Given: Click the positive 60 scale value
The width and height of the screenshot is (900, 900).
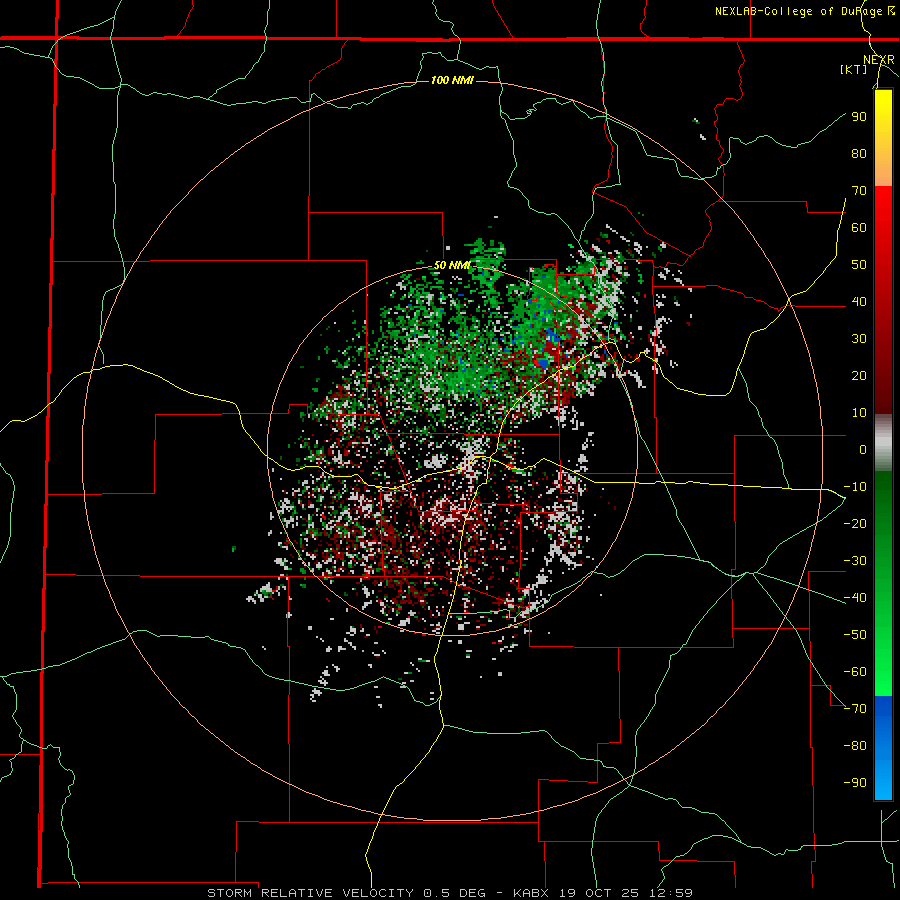Looking at the screenshot, I should click(859, 227).
